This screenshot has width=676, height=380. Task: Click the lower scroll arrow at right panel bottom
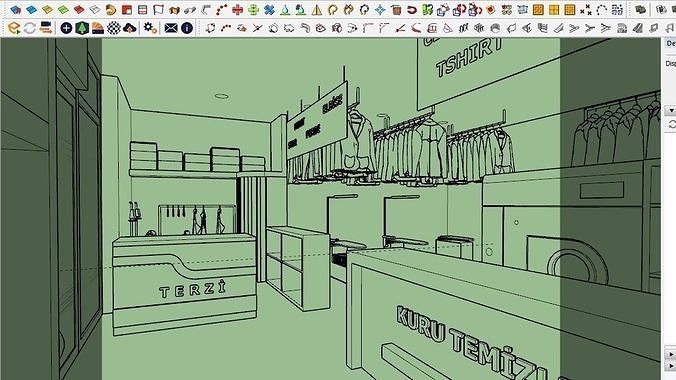[671, 366]
